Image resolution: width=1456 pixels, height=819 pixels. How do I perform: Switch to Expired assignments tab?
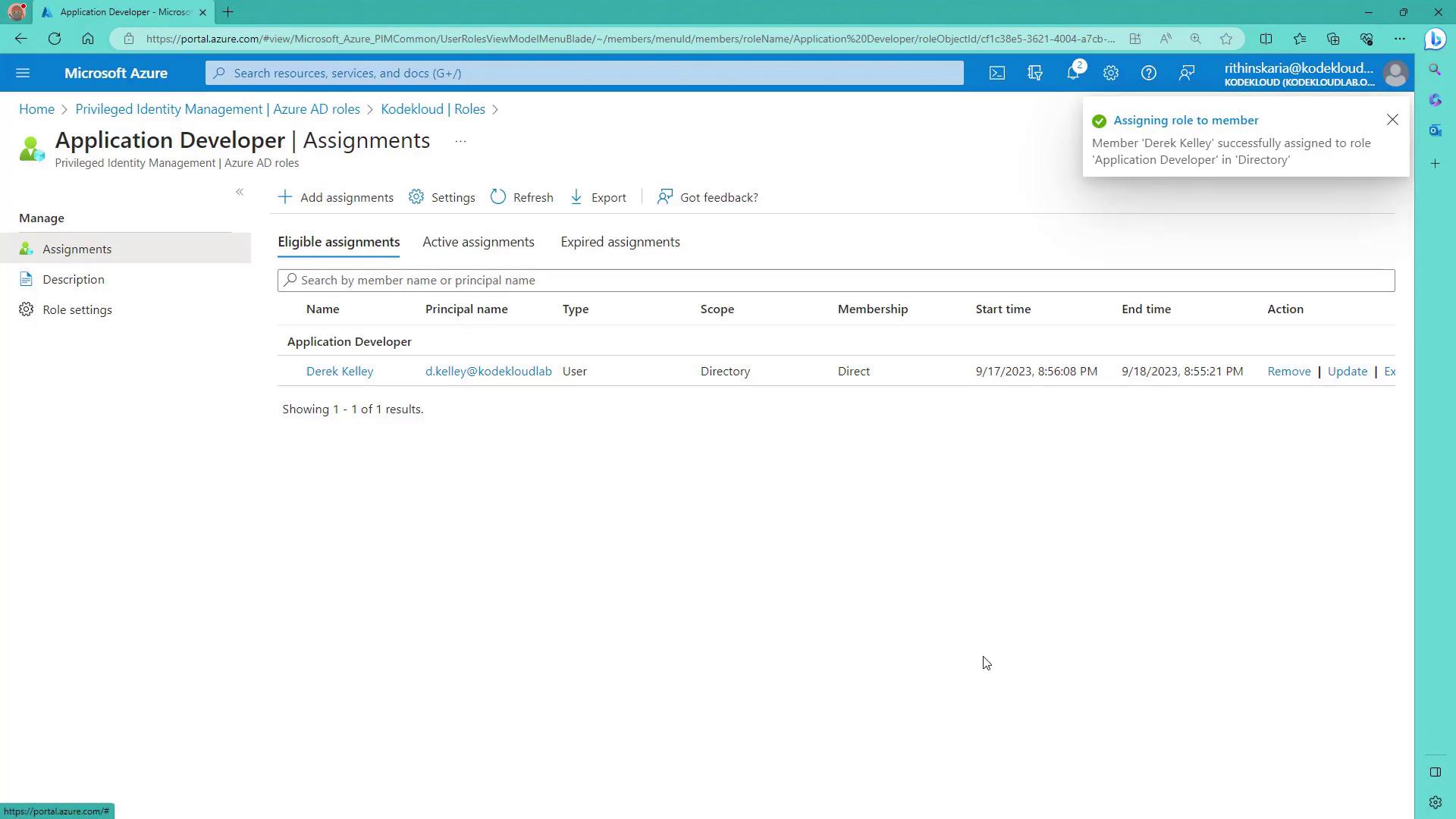tap(620, 242)
